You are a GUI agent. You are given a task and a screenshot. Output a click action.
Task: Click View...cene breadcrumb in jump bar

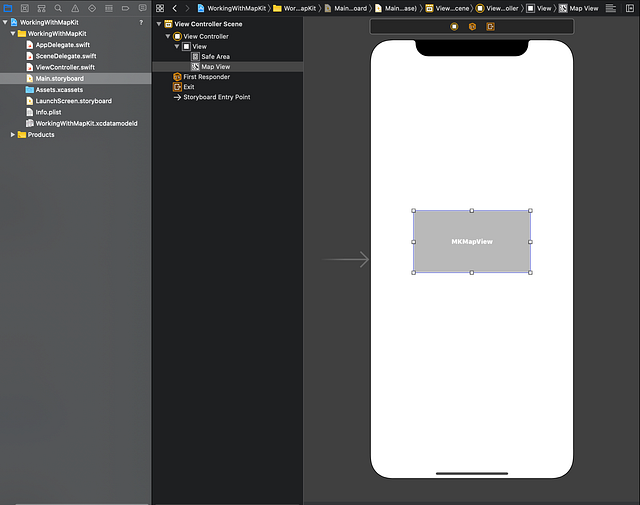[447, 8]
